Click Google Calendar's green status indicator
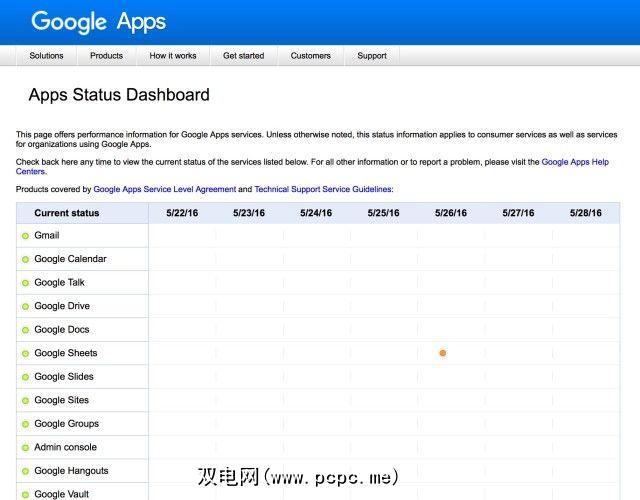Screen dimensions: 640x500 [26, 259]
